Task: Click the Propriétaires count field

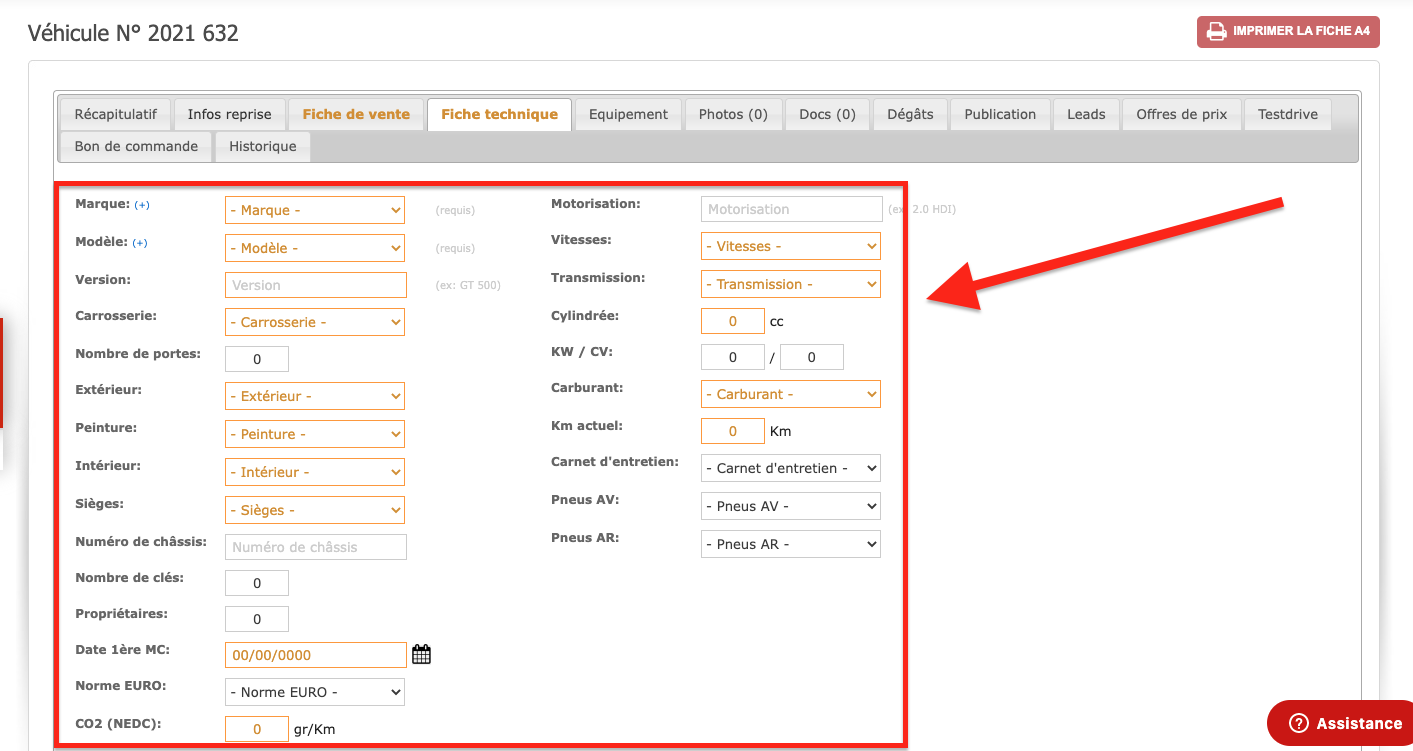Action: (257, 619)
